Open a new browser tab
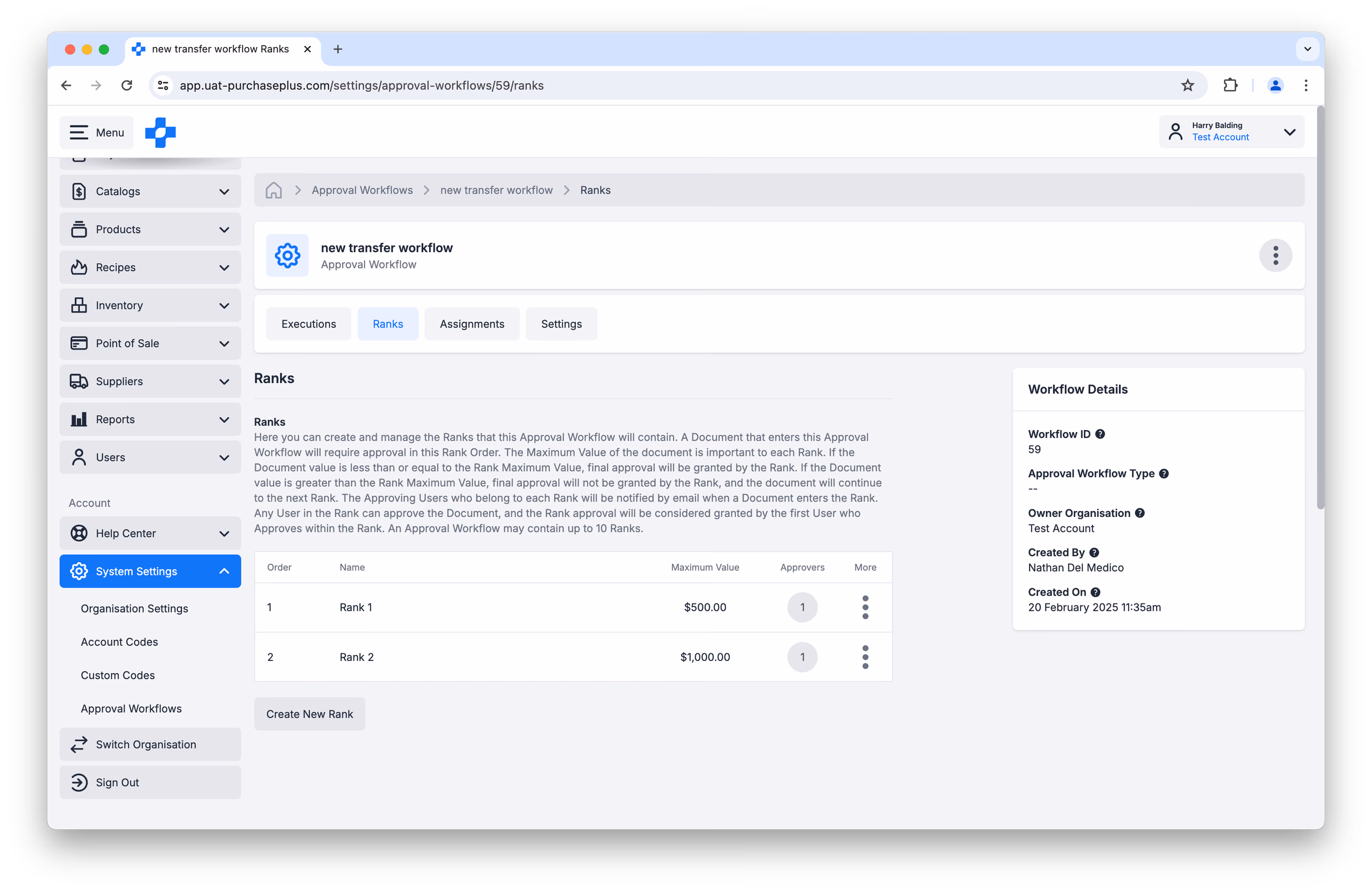The height and width of the screenshot is (892, 1372). pos(338,49)
